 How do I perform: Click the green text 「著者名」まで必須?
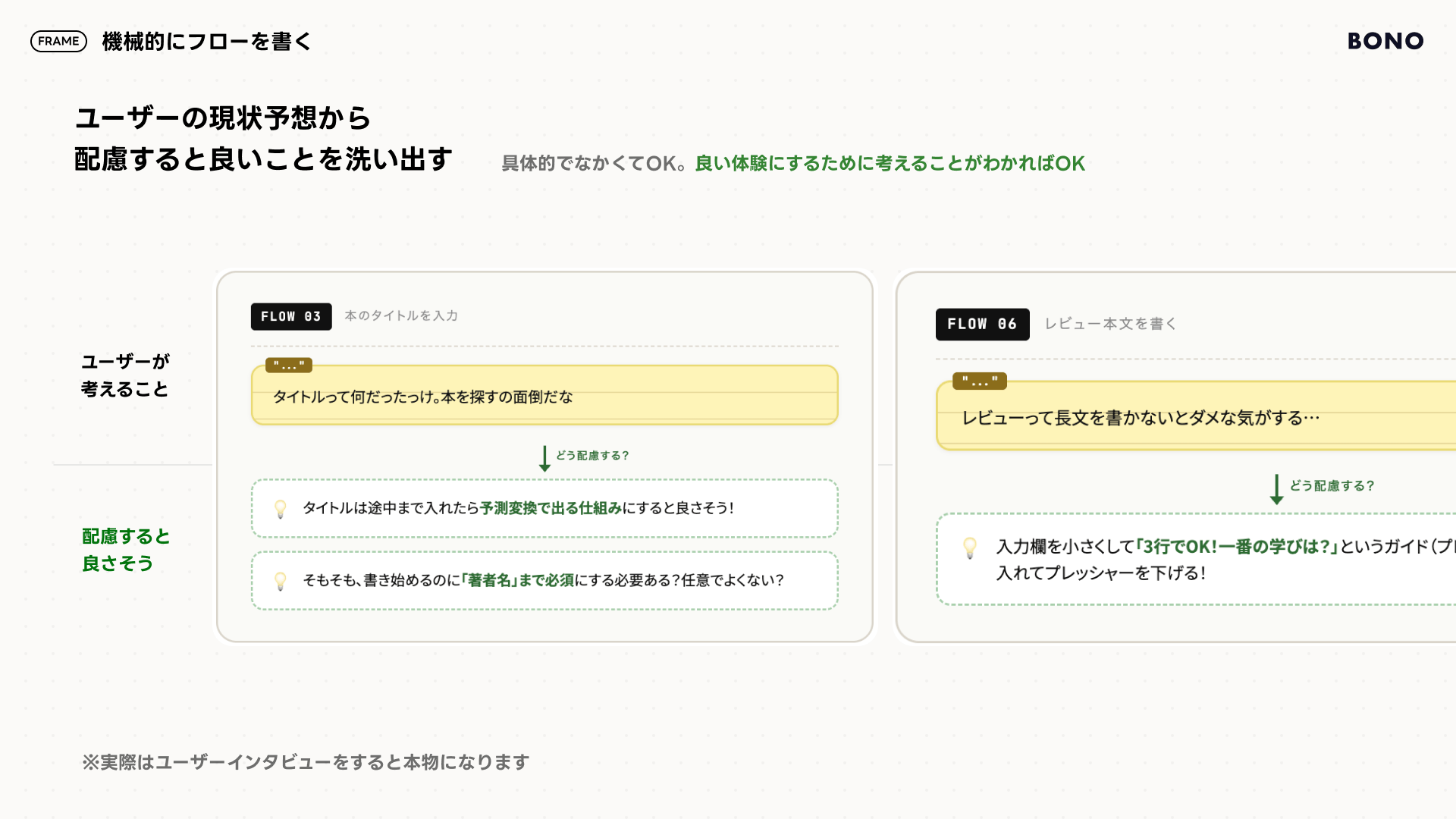(x=517, y=580)
